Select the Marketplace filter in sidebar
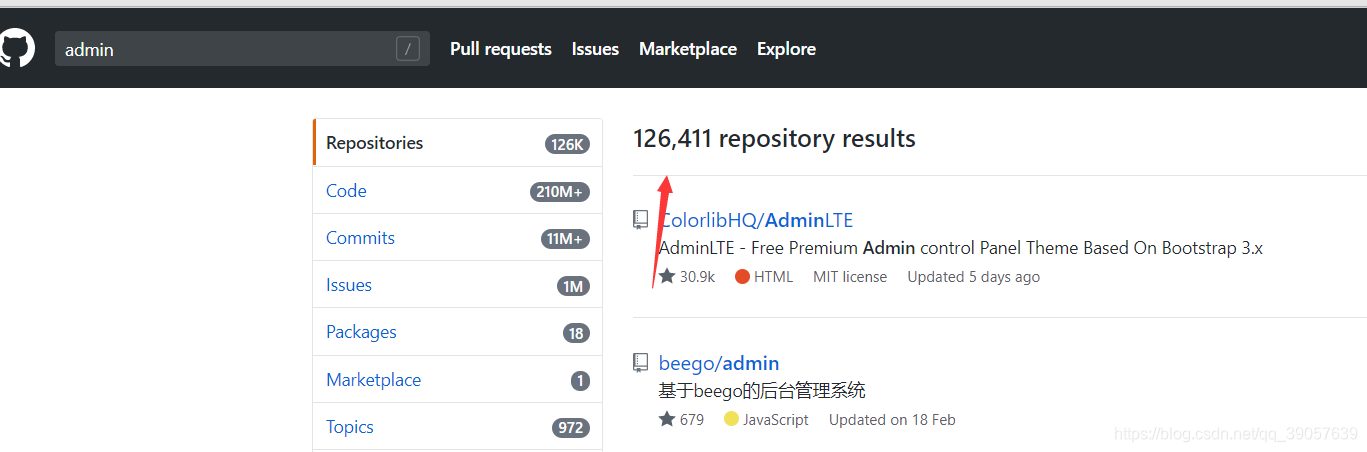The image size is (1367, 452). coord(458,379)
